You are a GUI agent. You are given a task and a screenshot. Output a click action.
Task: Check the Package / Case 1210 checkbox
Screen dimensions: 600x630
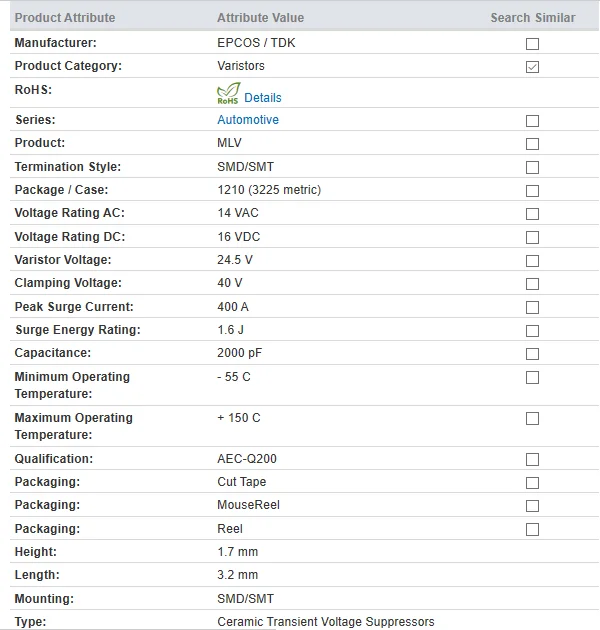click(532, 190)
